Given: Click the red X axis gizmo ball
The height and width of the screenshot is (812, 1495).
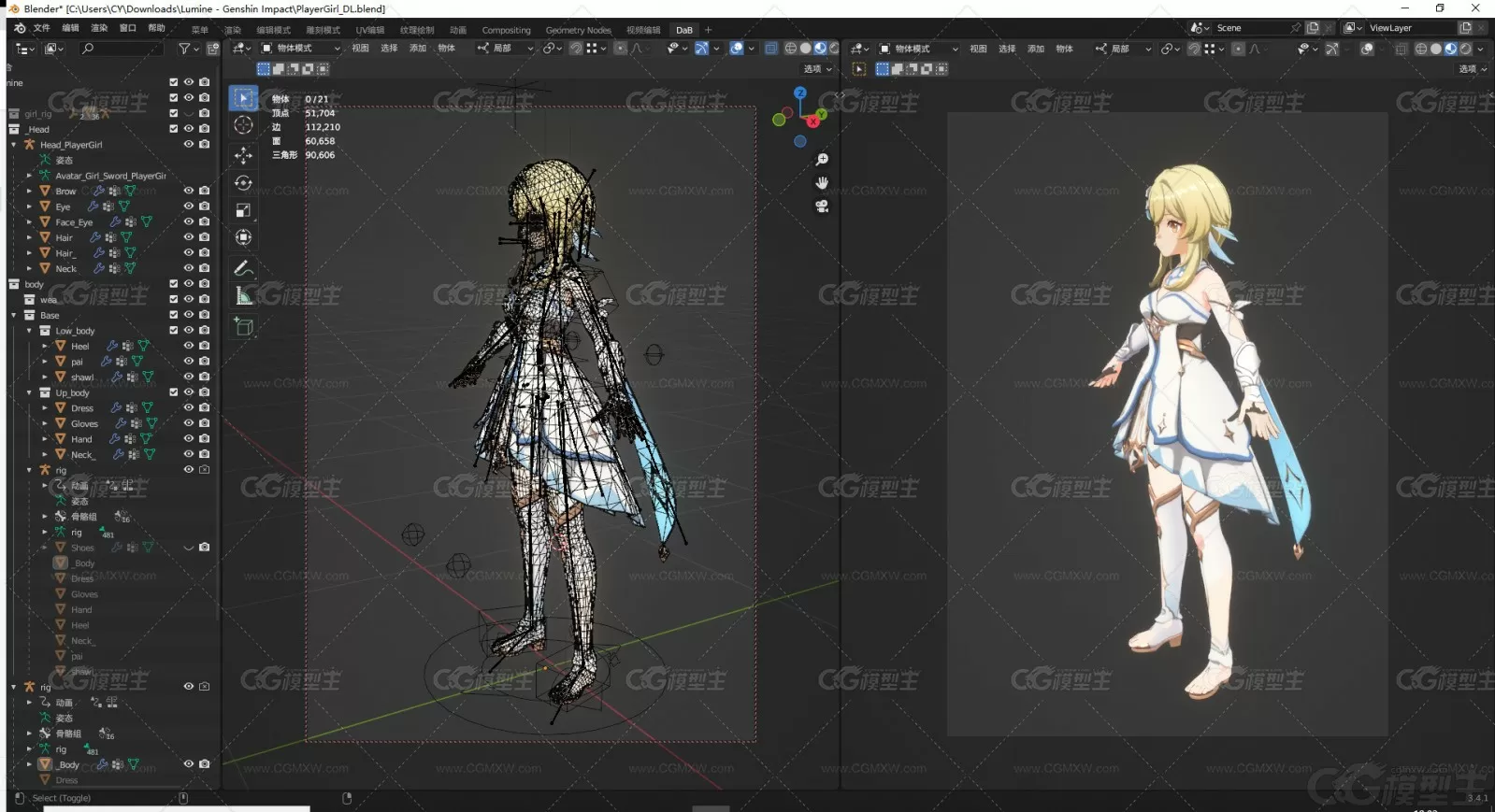Looking at the screenshot, I should click(813, 121).
